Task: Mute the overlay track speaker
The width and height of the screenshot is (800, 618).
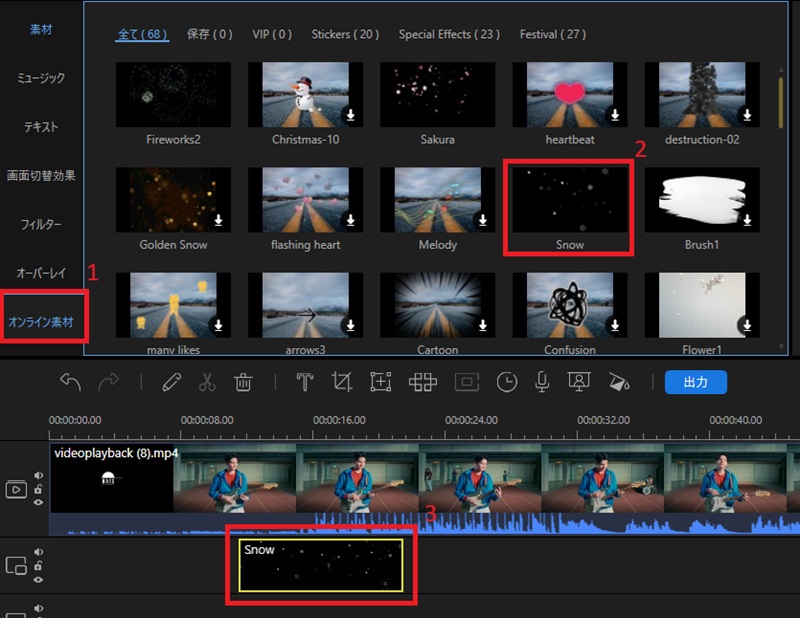Action: [x=39, y=552]
